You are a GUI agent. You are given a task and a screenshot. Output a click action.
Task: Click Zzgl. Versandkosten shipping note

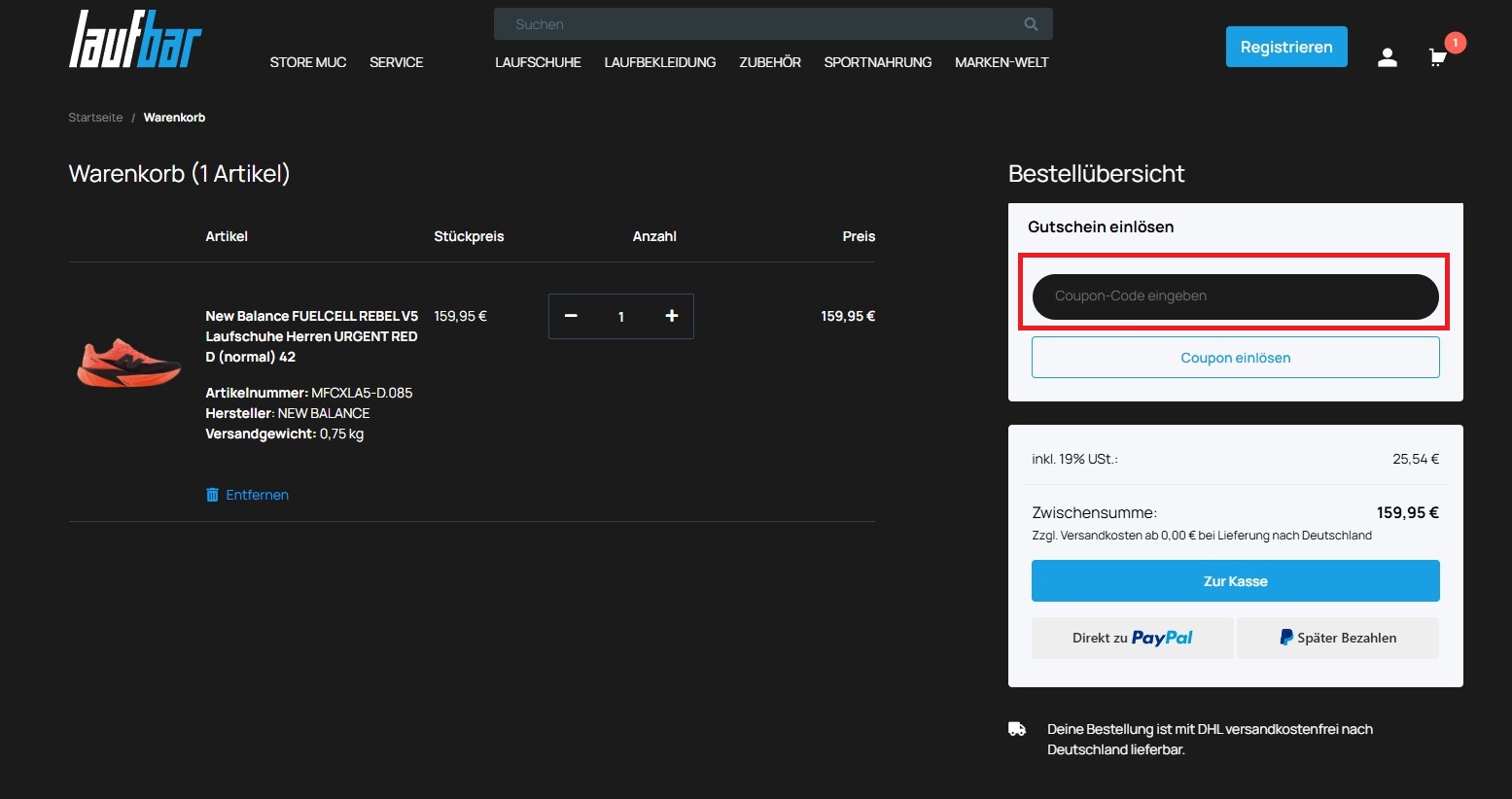pos(1202,536)
